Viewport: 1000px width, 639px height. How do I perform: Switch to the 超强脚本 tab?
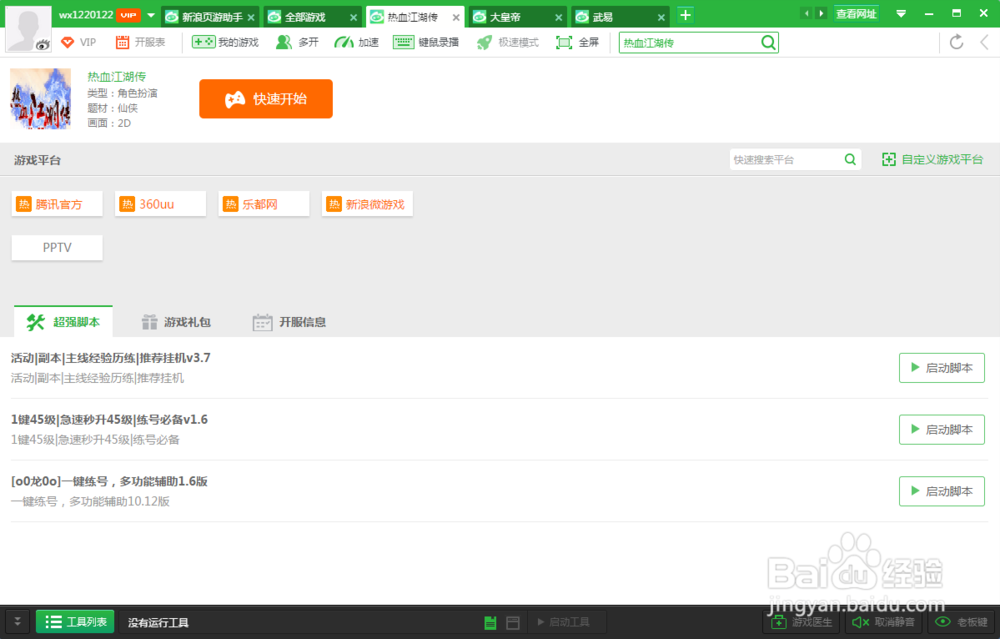coord(63,321)
